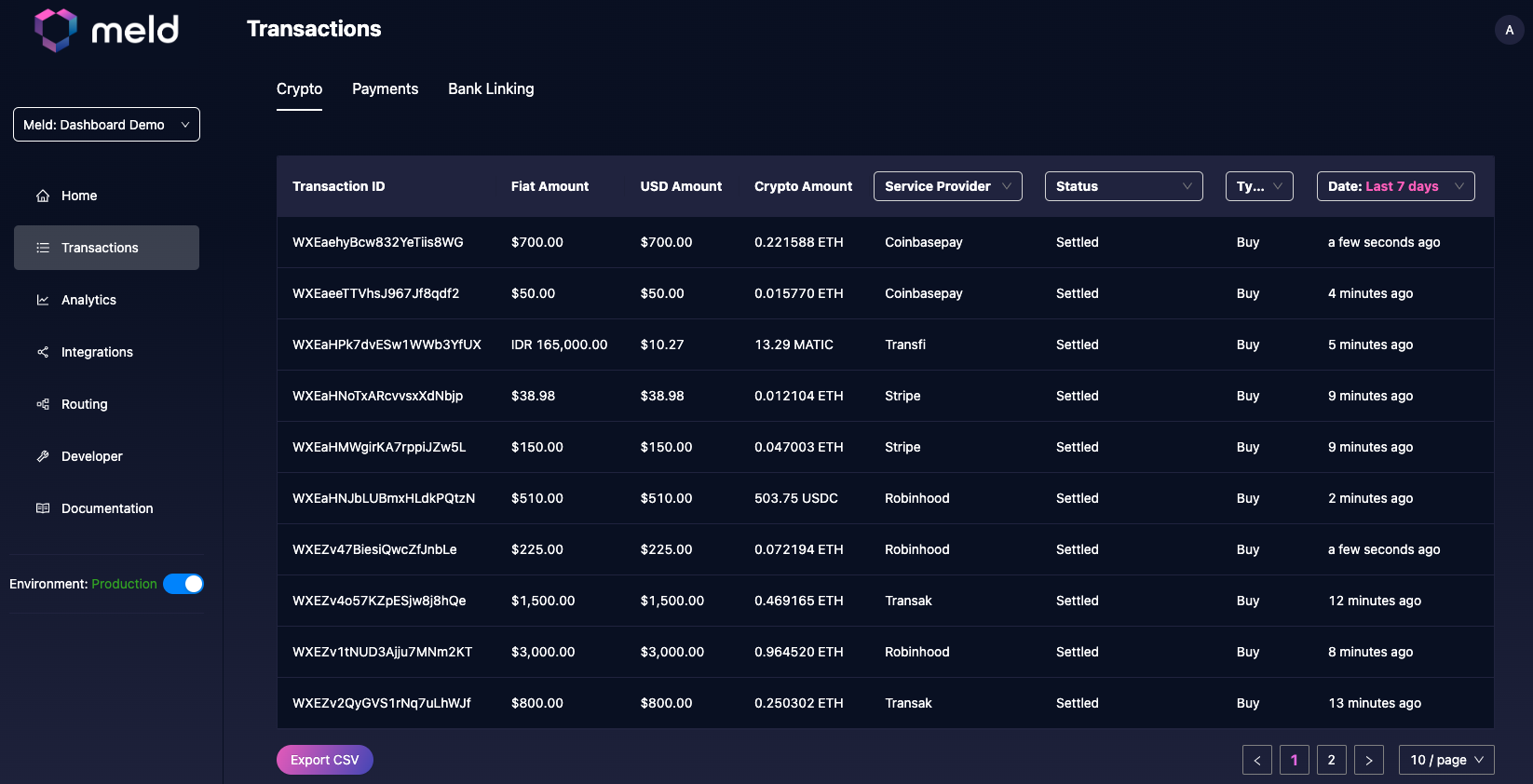Click the Export CSV button
The width and height of the screenshot is (1533, 784).
click(325, 760)
